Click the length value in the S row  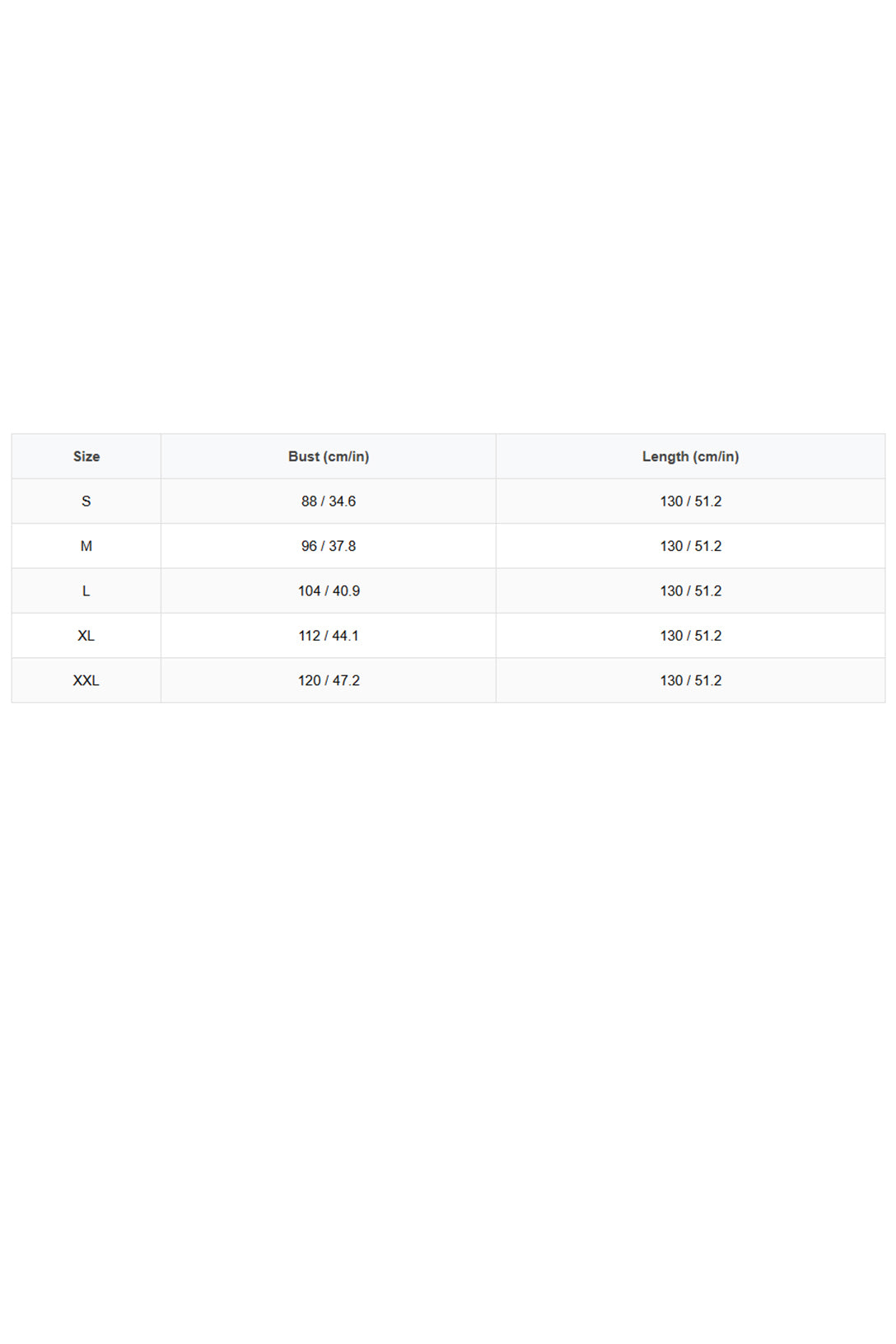[x=690, y=501]
